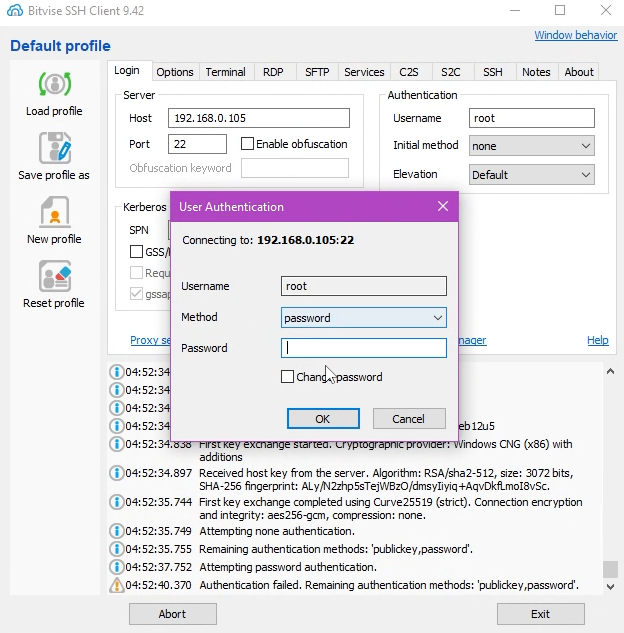Expand the Method dropdown in the dialog
Image resolution: width=624 pixels, height=633 pixels.
(363, 318)
